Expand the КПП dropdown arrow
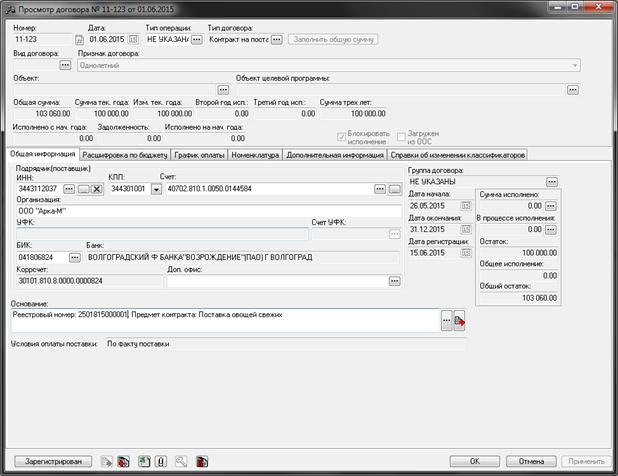The width and height of the screenshot is (618, 476). 155,188
